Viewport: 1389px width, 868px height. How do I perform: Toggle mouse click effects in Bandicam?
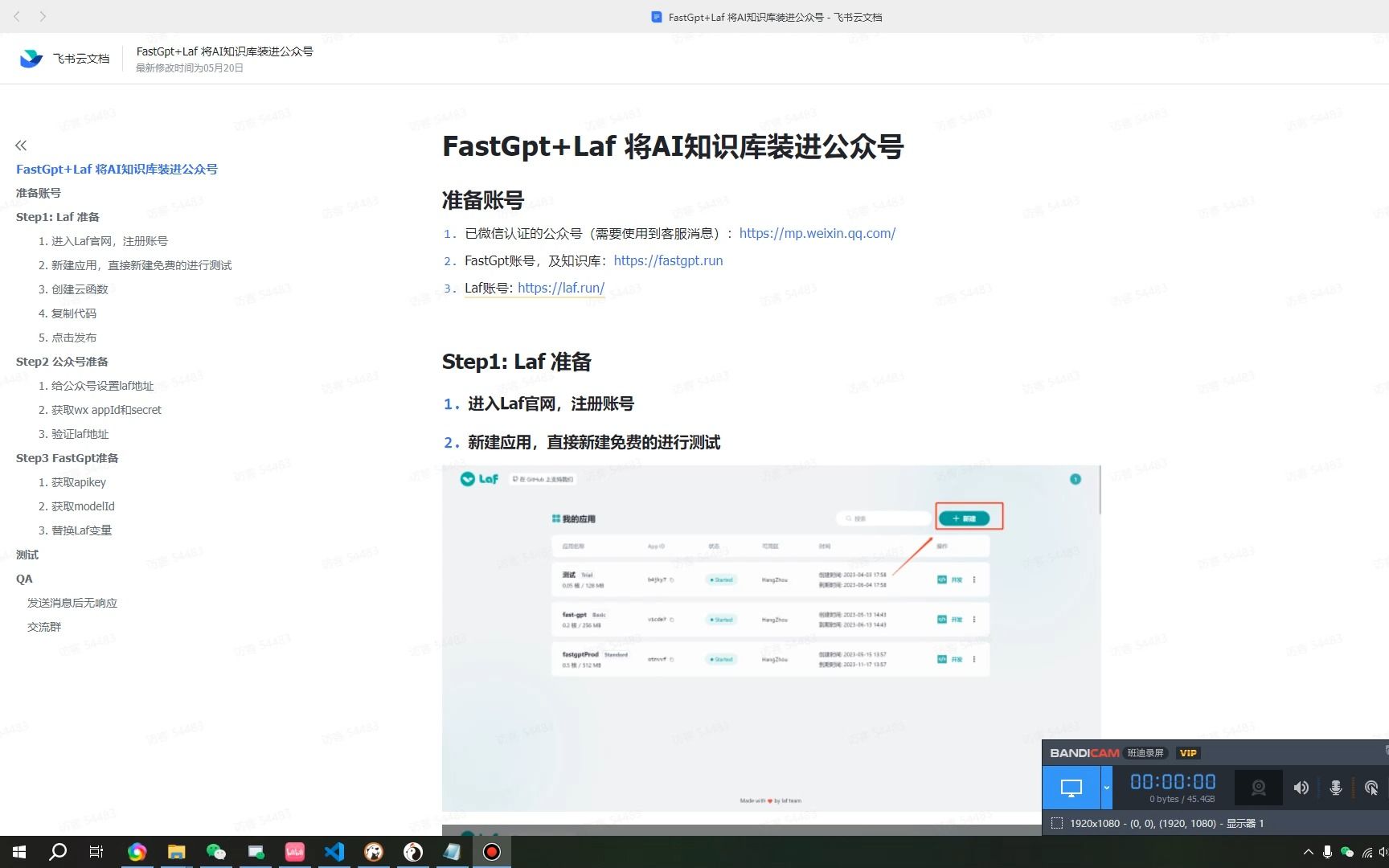tap(1373, 788)
